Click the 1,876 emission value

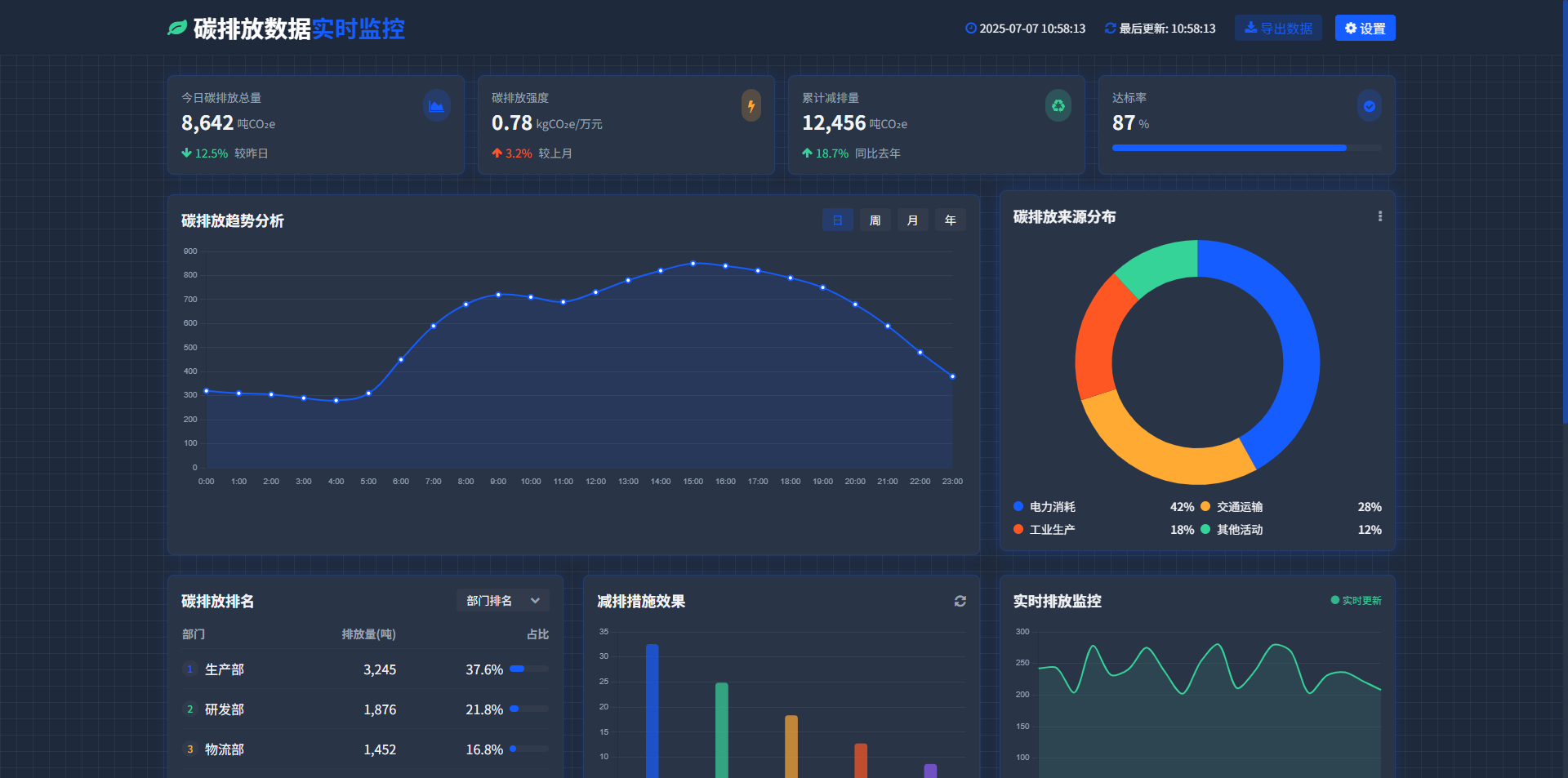(380, 709)
